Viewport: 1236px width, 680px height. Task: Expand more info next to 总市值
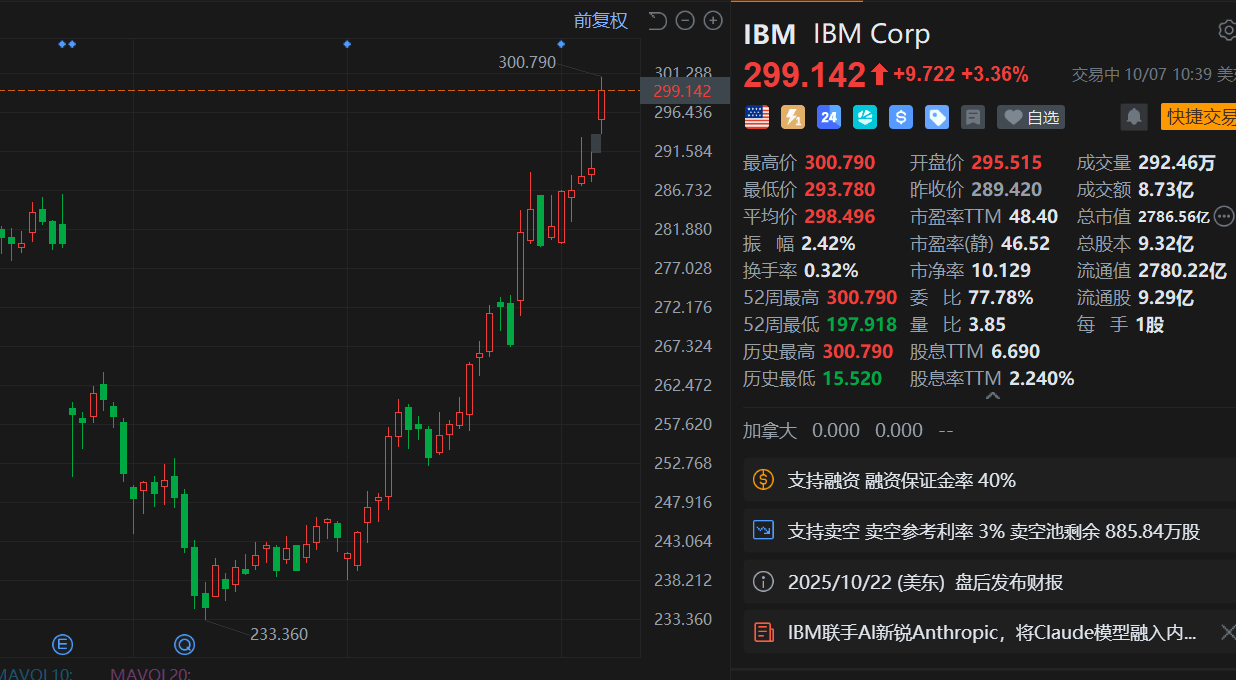pyautogui.click(x=1224, y=216)
